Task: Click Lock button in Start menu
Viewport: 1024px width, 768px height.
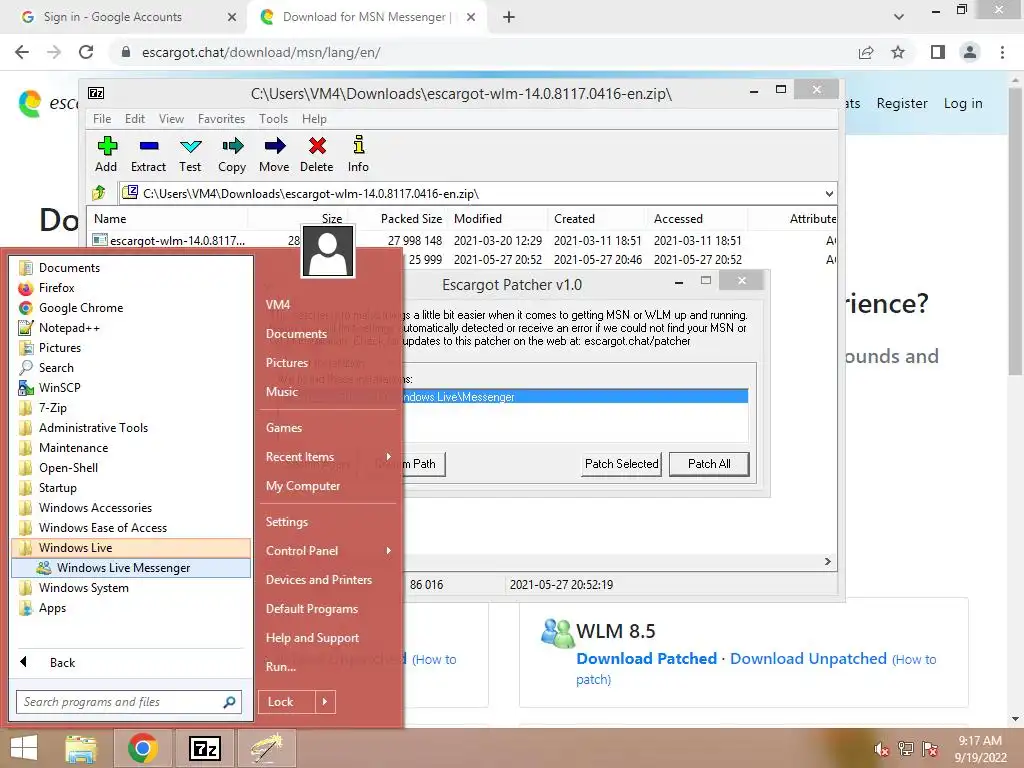Action: pyautogui.click(x=287, y=702)
